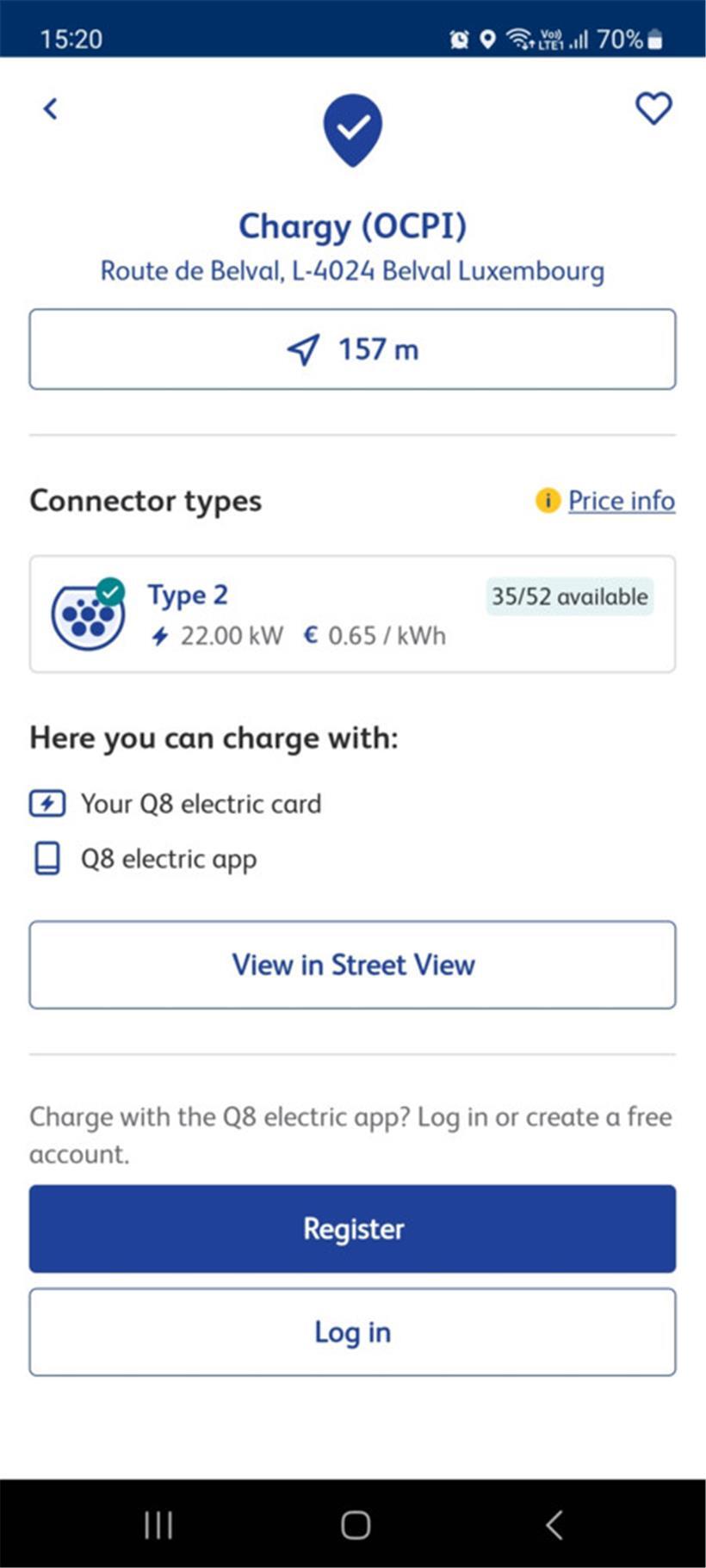Tap the Q8 electric app phone icon
The height and width of the screenshot is (1568, 706).
click(47, 859)
